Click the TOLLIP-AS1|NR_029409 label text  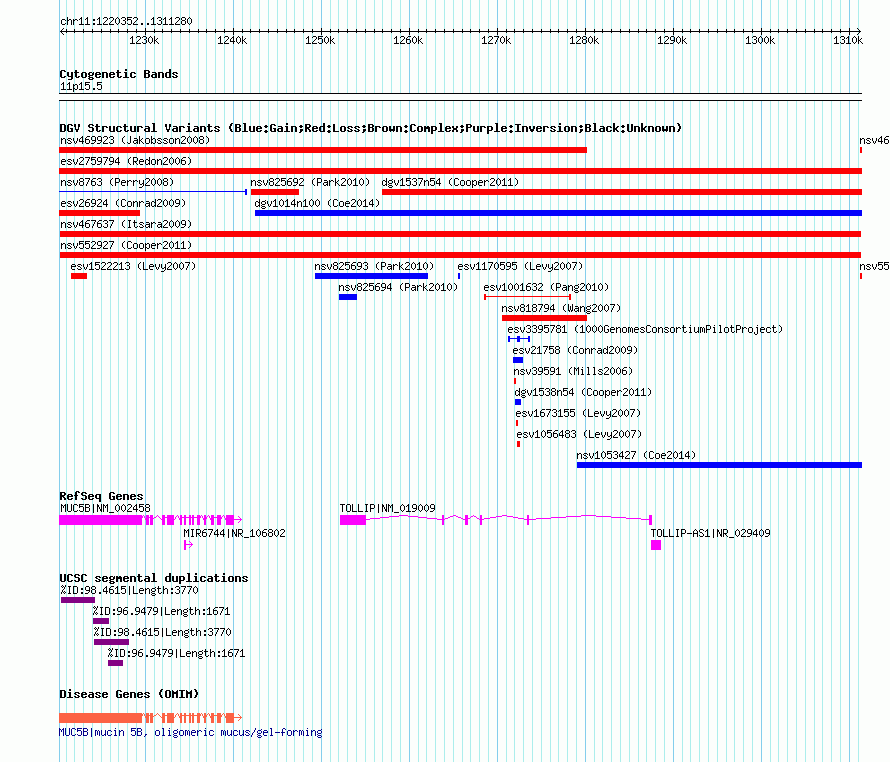711,533
